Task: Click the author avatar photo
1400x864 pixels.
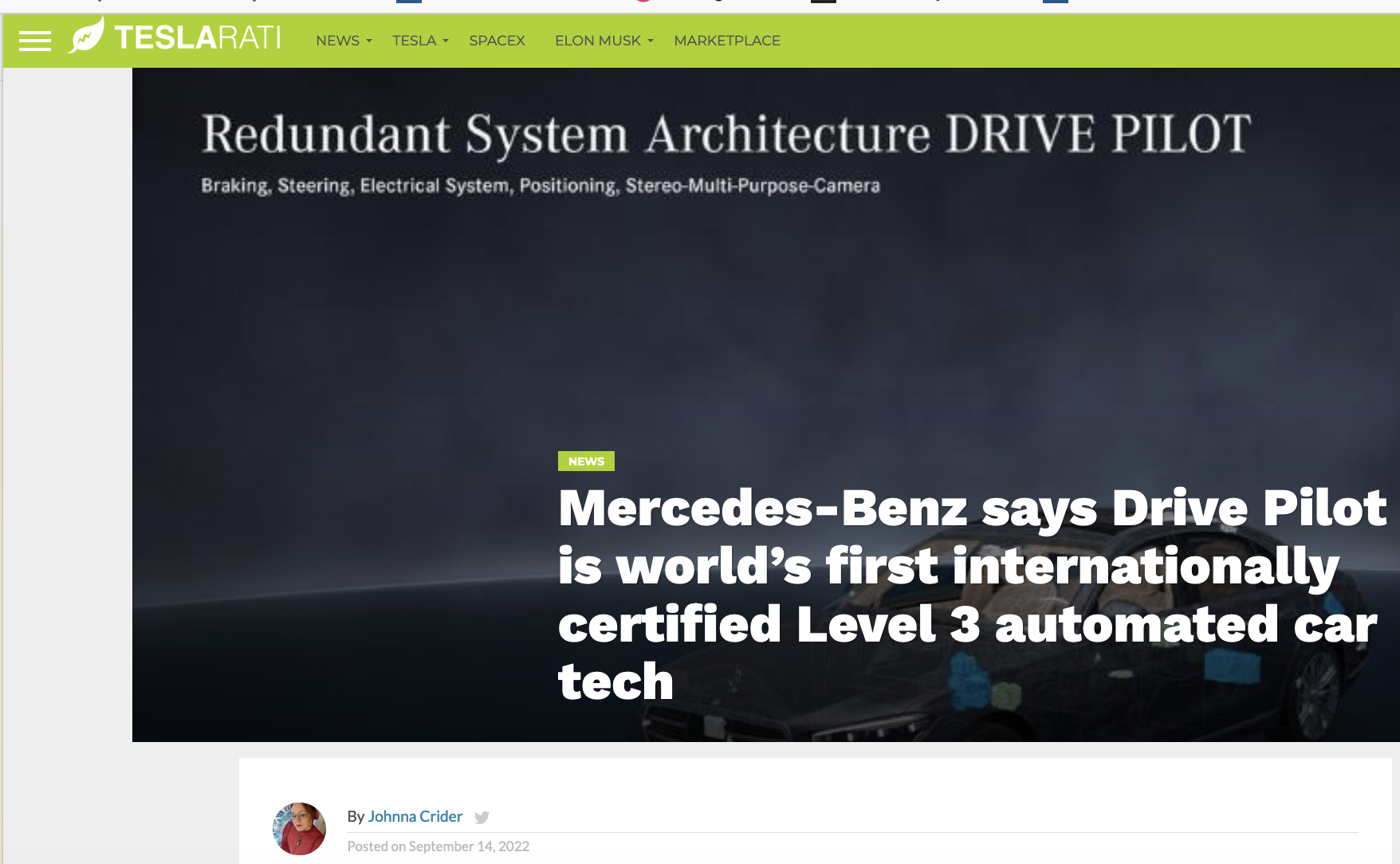Action: (x=299, y=829)
